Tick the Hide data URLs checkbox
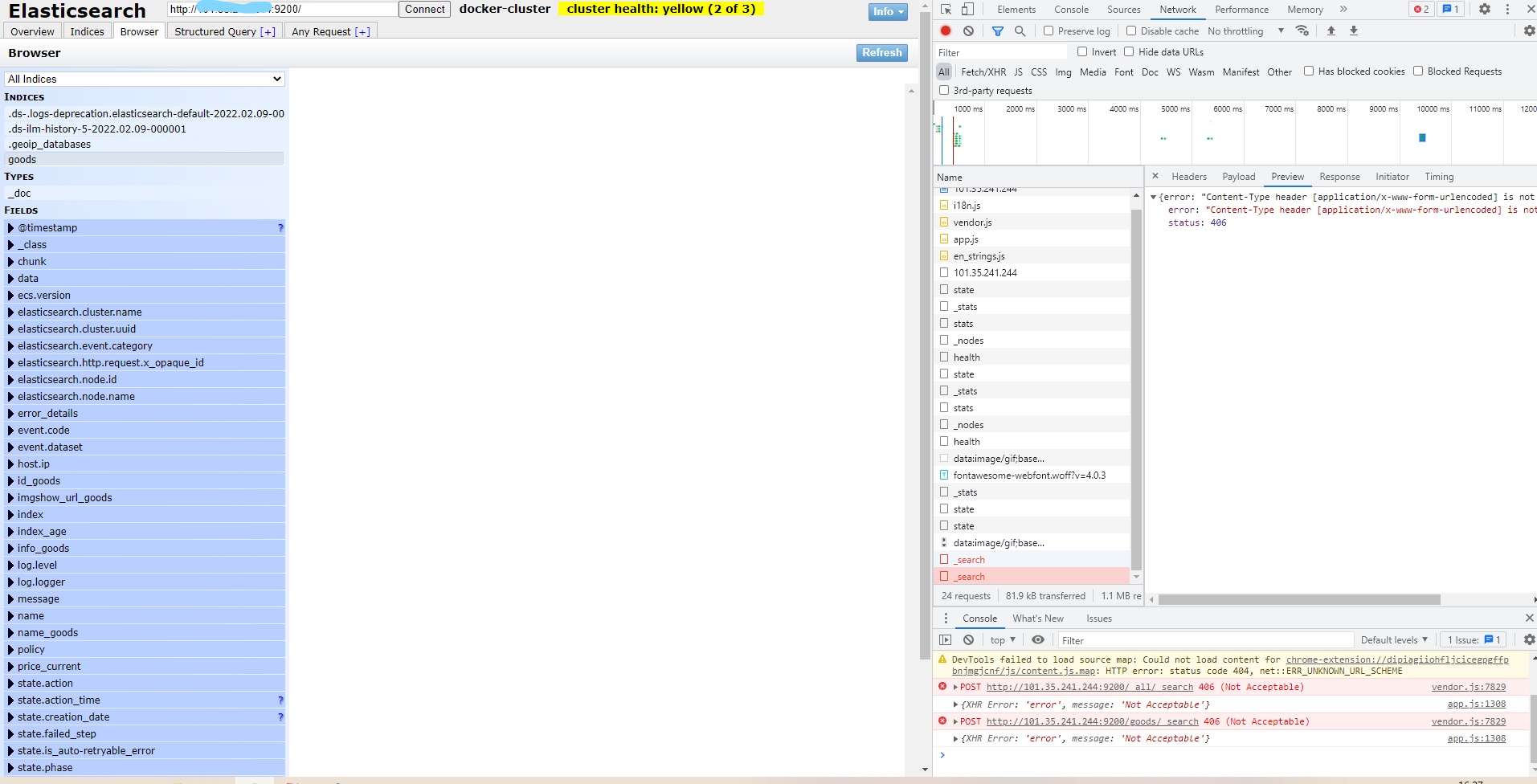Image resolution: width=1537 pixels, height=784 pixels. (1129, 51)
